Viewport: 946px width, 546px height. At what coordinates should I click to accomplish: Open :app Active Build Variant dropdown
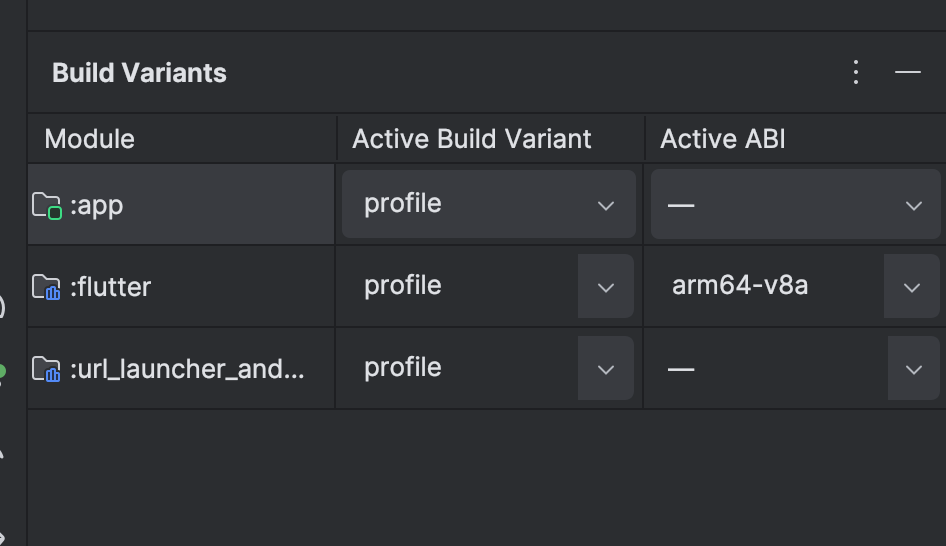pos(489,204)
